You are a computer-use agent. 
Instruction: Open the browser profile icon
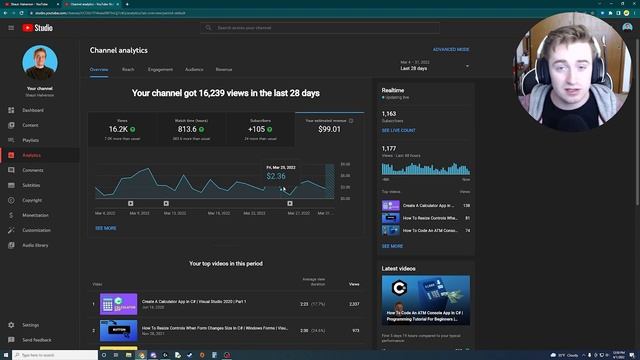point(626,13)
